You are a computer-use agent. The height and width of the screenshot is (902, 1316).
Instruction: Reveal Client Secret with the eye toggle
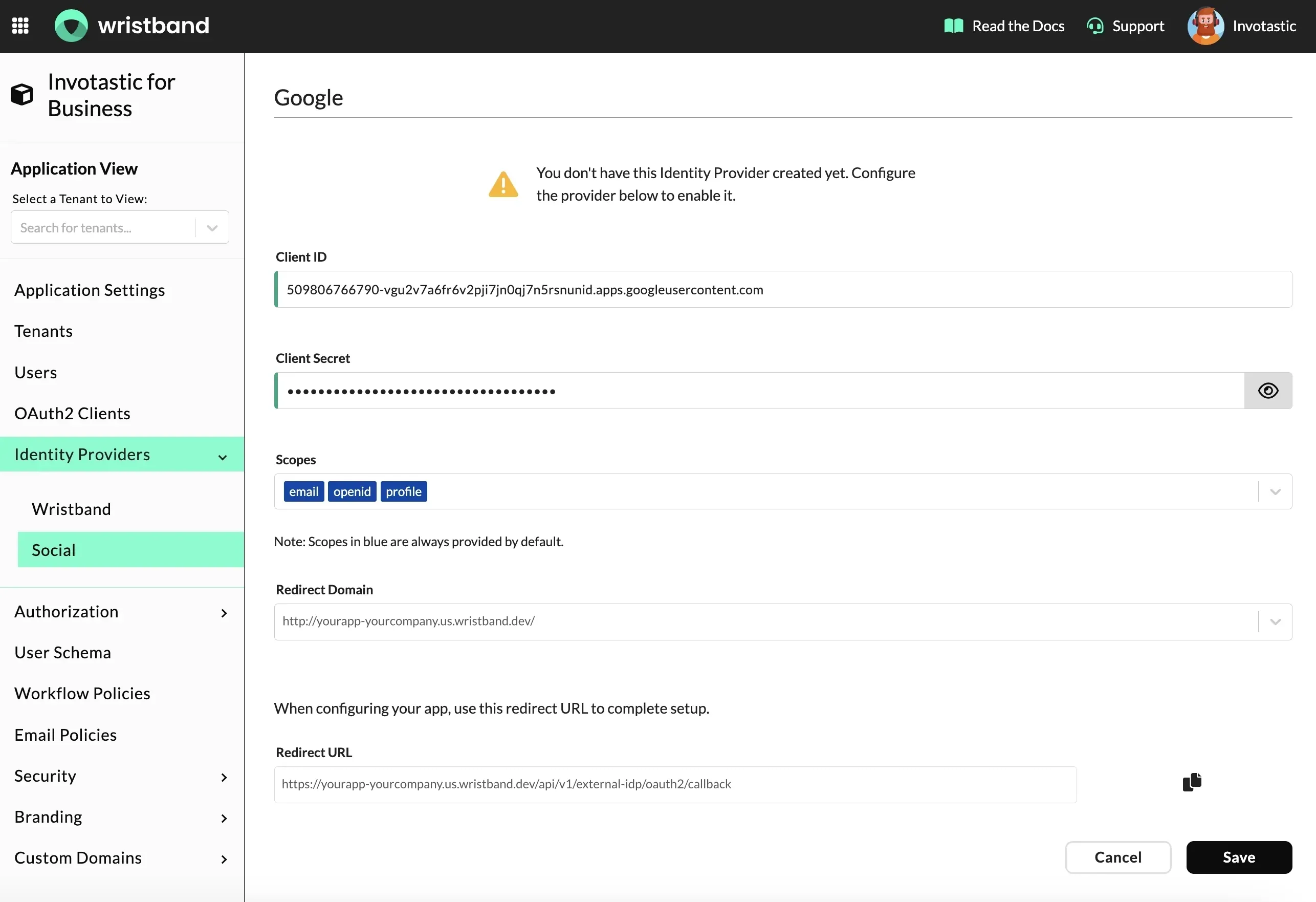pos(1268,391)
